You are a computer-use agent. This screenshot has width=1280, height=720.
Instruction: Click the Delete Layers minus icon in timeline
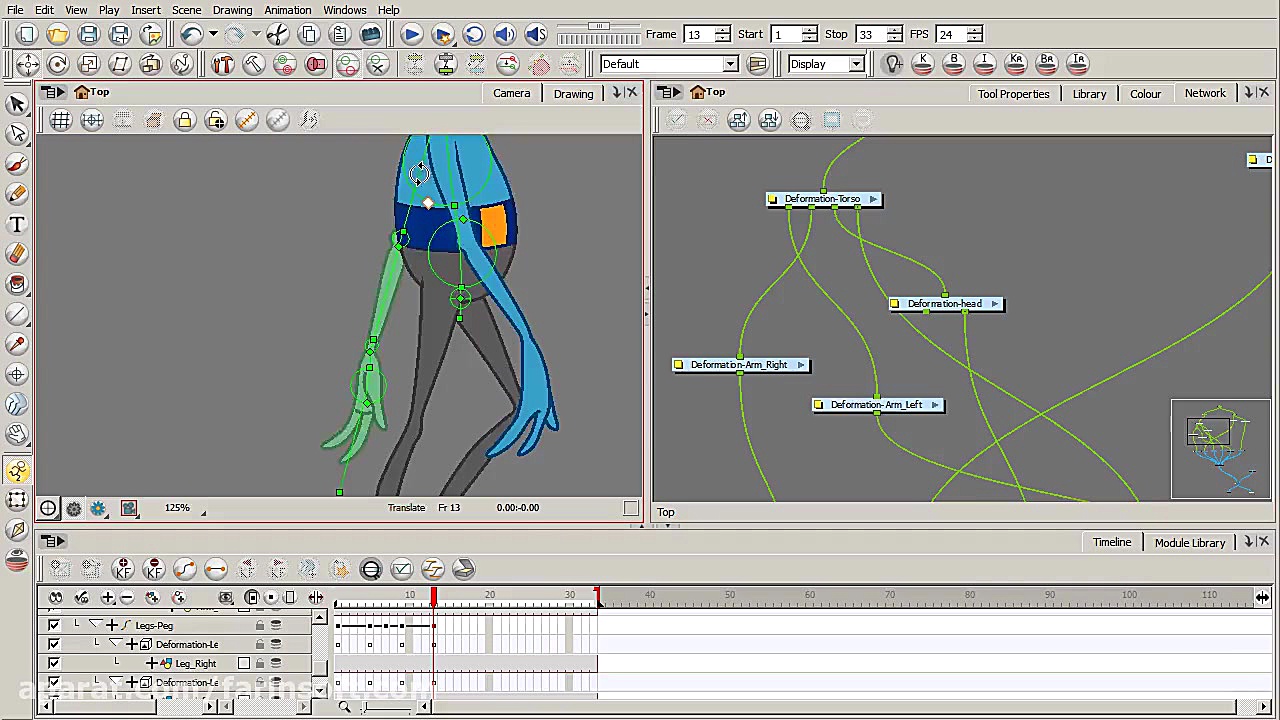(x=127, y=598)
